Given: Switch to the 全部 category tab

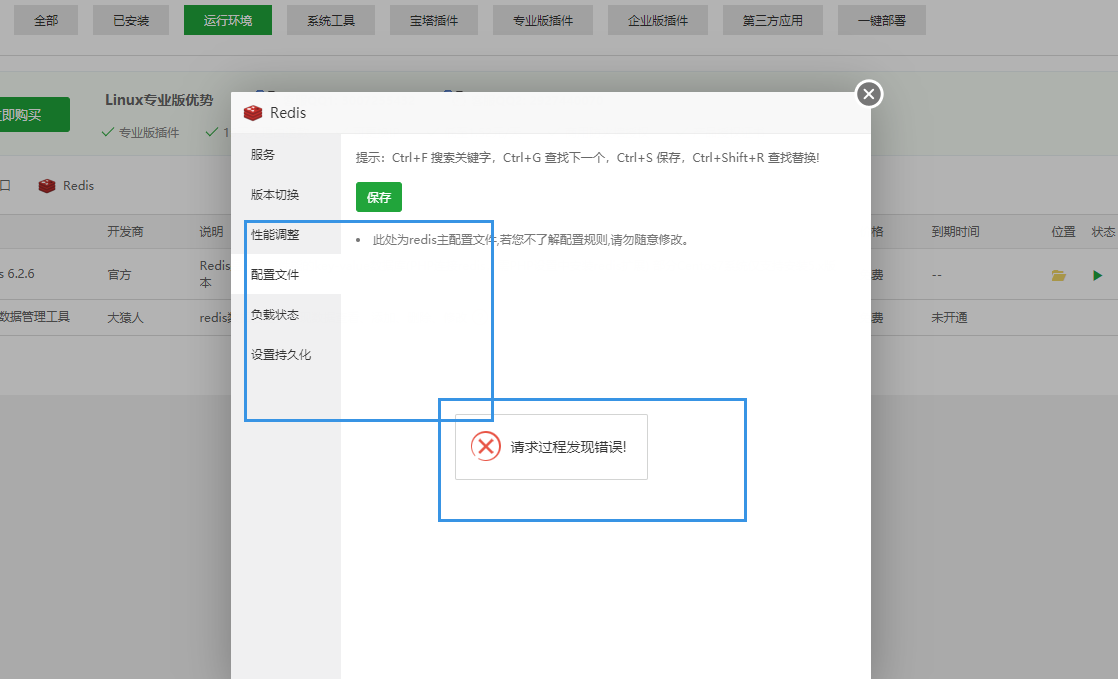Looking at the screenshot, I should click(46, 21).
